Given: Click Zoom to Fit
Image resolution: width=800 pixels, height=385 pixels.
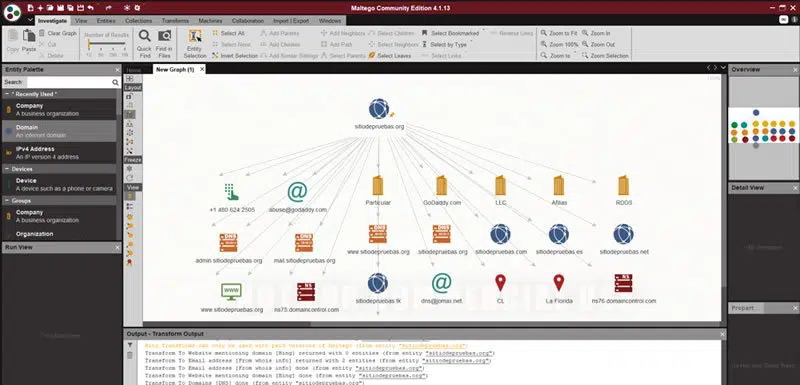Looking at the screenshot, I should pyautogui.click(x=559, y=33).
